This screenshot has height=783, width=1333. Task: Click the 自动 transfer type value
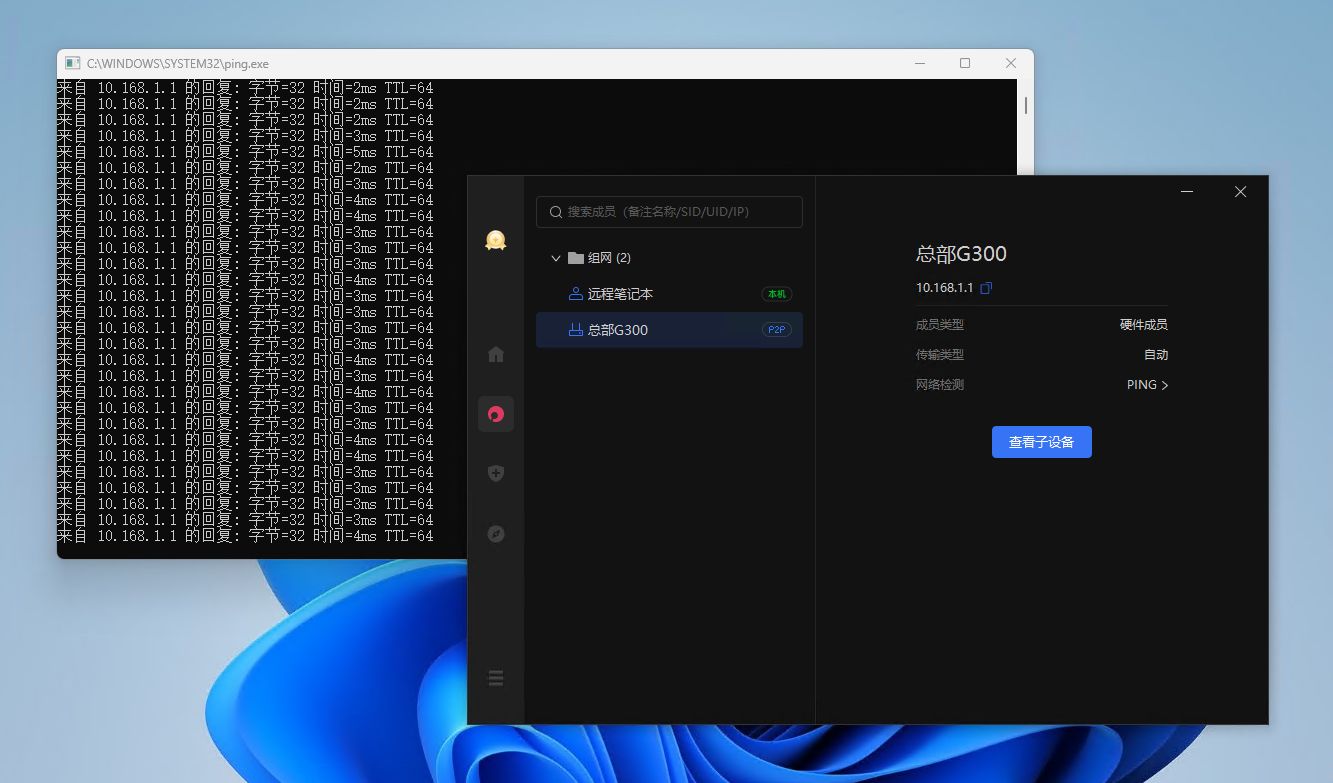pyautogui.click(x=1156, y=355)
